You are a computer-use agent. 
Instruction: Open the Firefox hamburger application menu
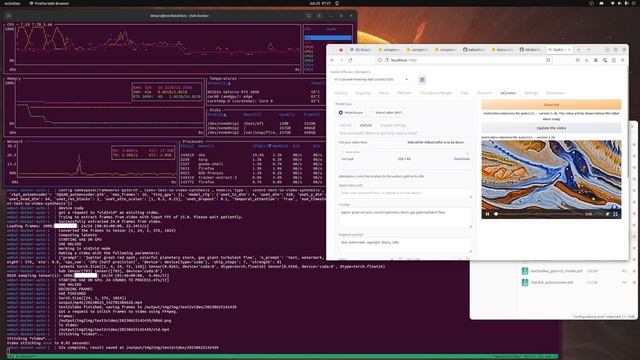pos(623,60)
